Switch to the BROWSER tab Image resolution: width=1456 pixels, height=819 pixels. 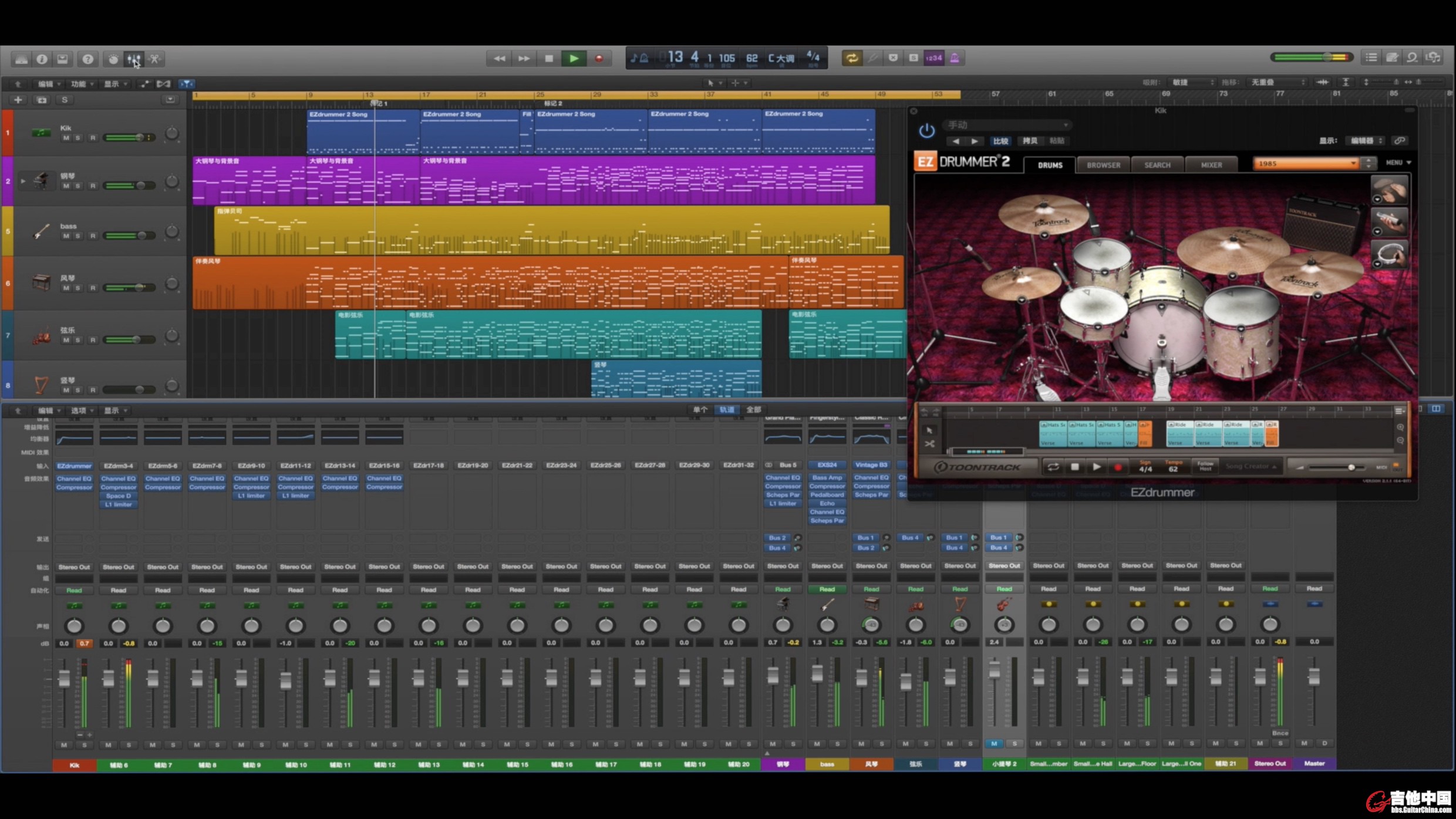click(1103, 165)
